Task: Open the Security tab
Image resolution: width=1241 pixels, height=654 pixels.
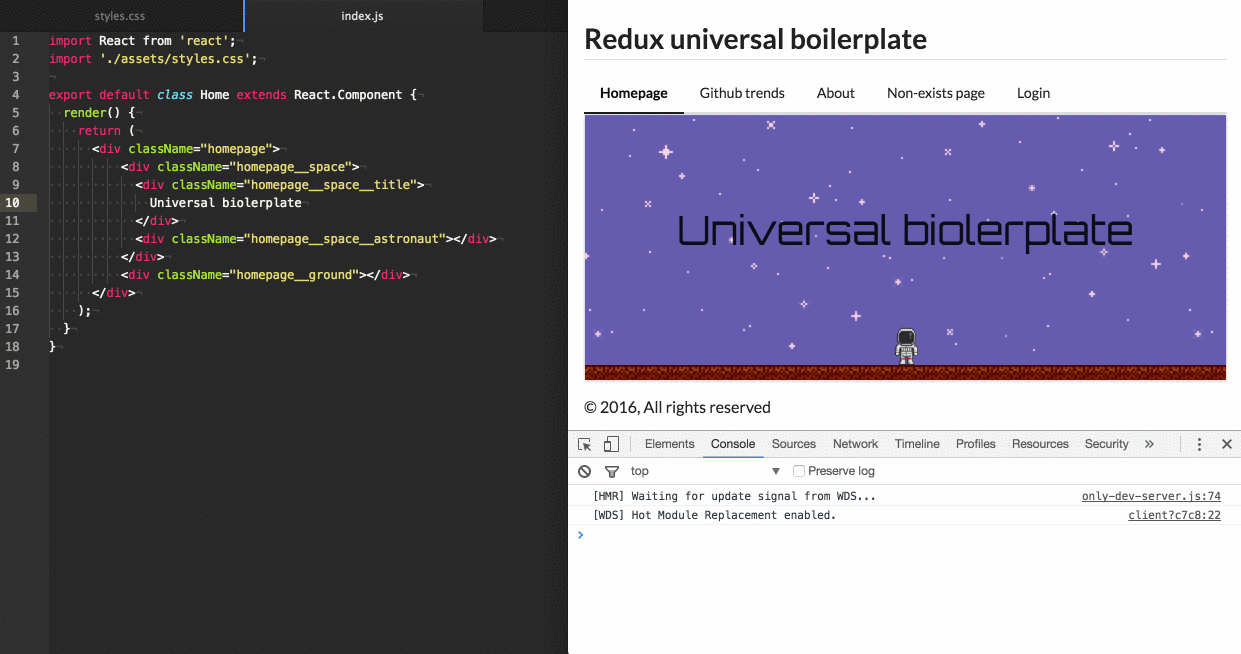Action: click(1107, 444)
